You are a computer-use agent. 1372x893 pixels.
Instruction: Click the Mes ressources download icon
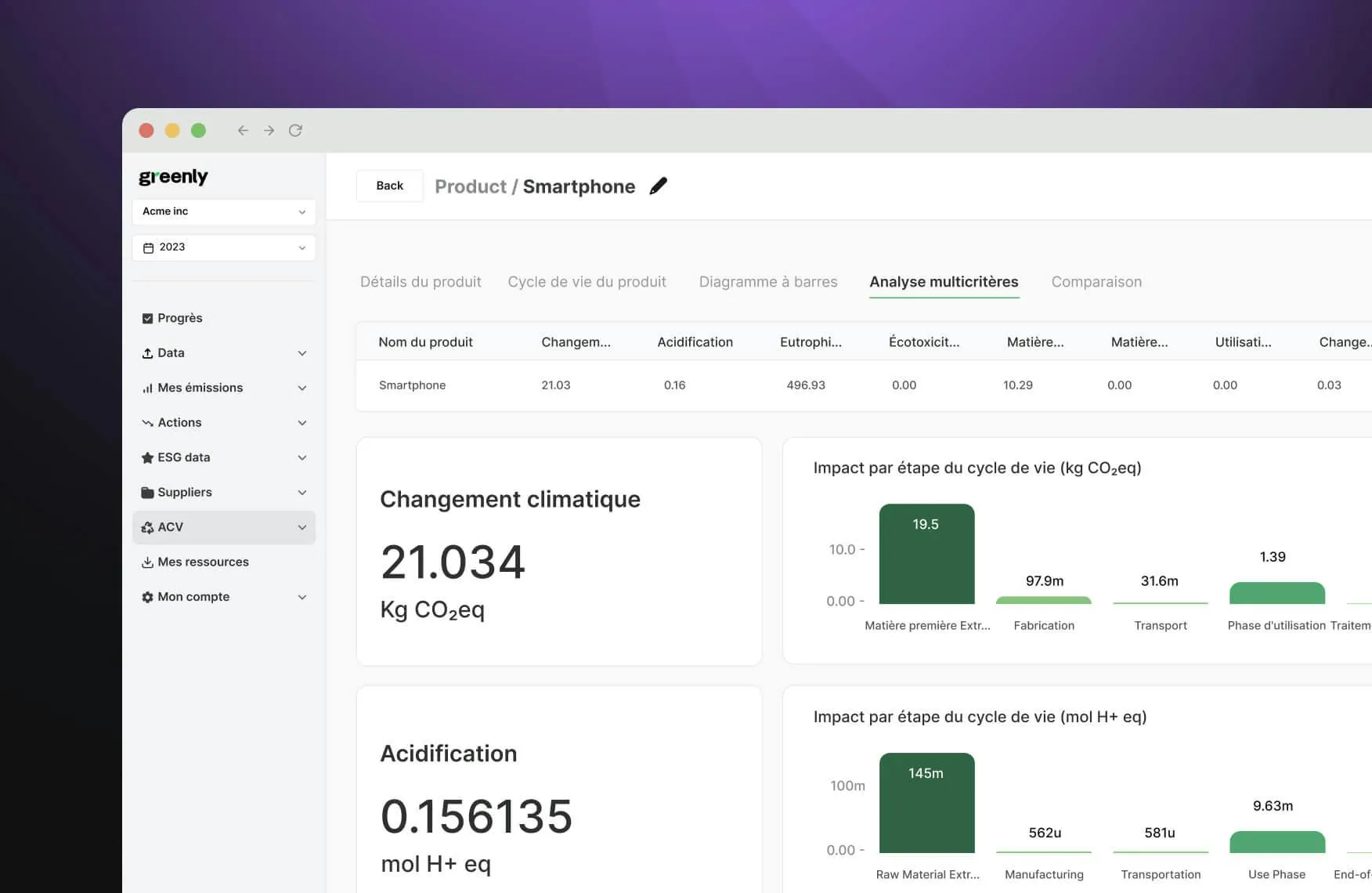(x=147, y=562)
